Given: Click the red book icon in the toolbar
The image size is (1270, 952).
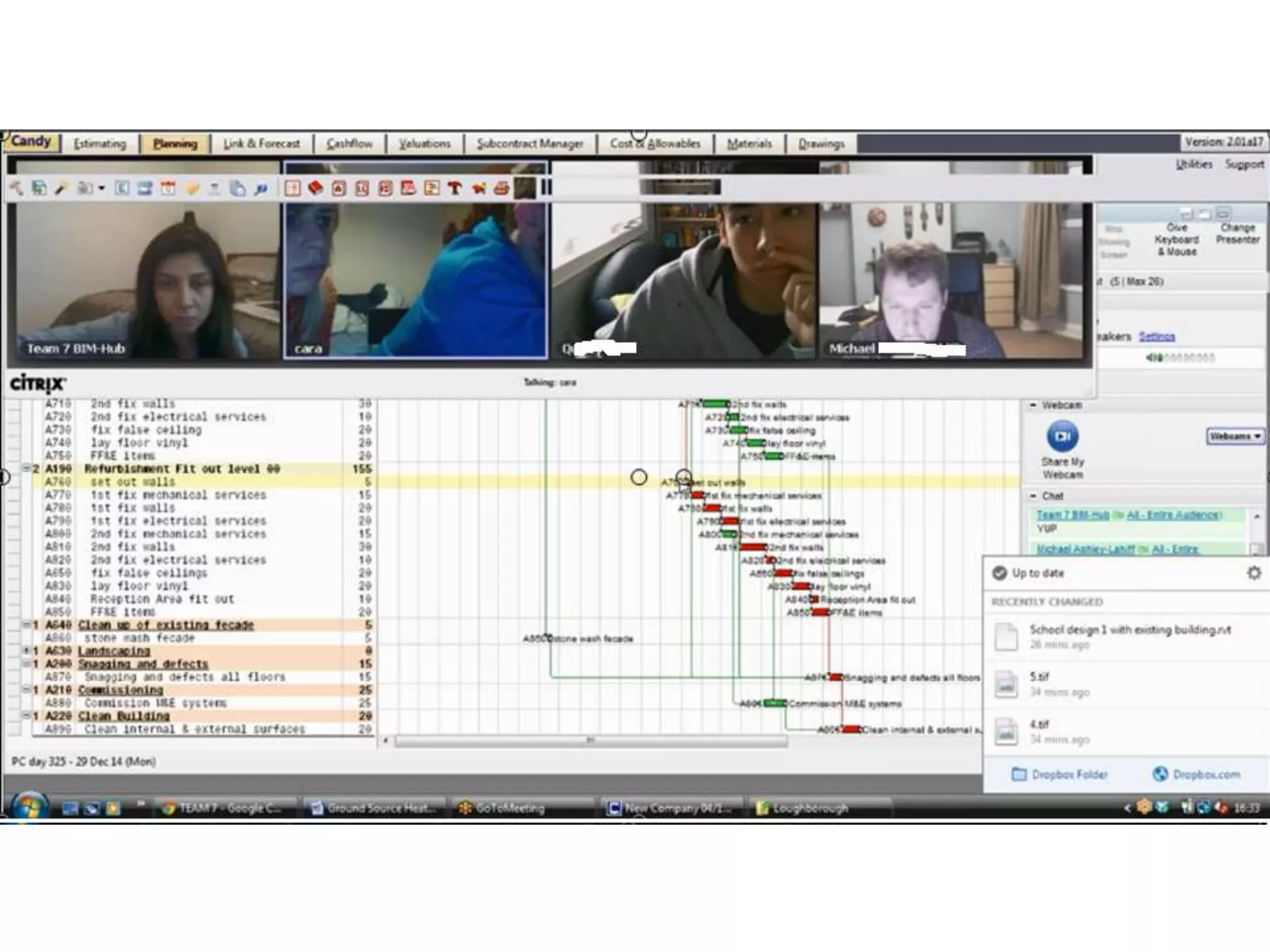Looking at the screenshot, I should click(316, 188).
